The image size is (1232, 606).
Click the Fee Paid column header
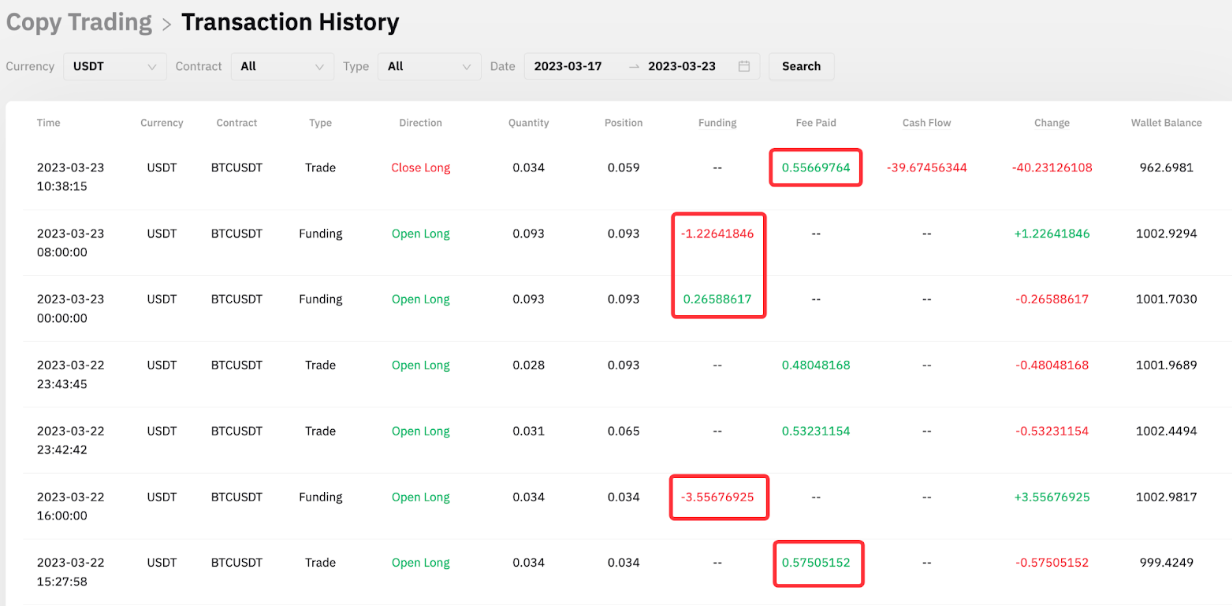coord(816,123)
